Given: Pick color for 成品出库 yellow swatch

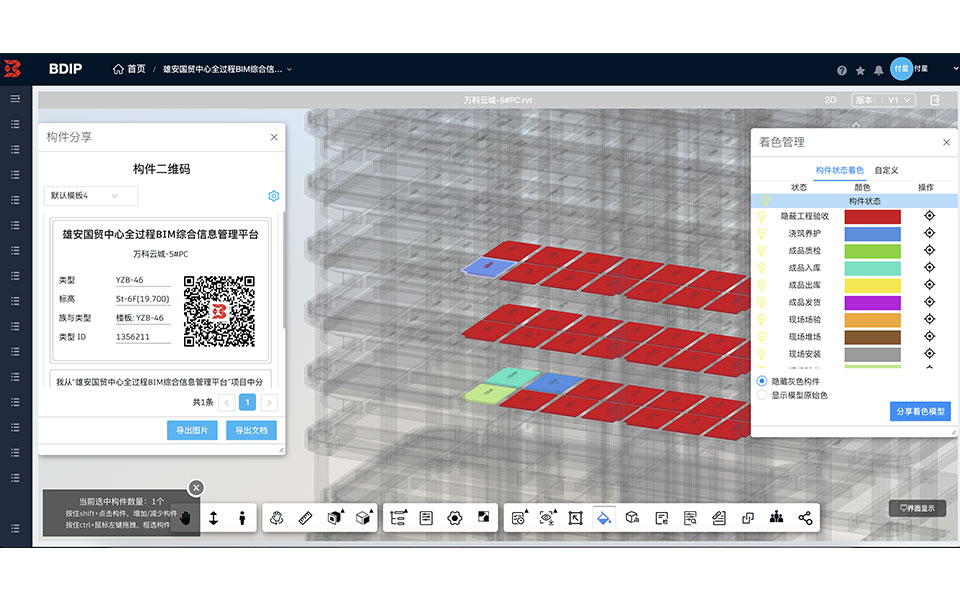Looking at the screenshot, I should click(872, 285).
